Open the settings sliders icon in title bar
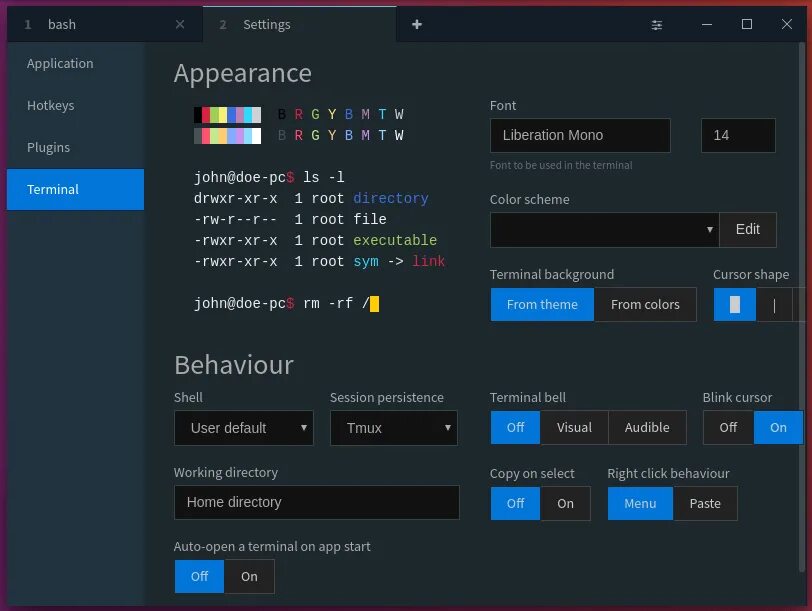The width and height of the screenshot is (812, 611). coord(656,25)
